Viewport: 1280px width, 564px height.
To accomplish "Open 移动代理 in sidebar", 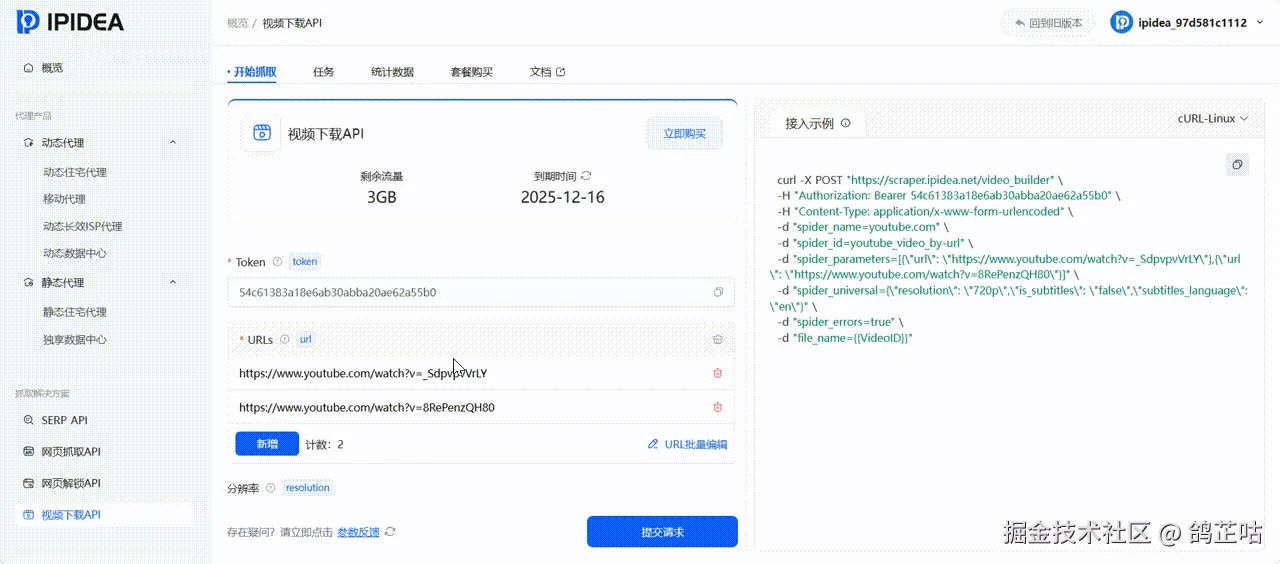I will click(x=64, y=199).
